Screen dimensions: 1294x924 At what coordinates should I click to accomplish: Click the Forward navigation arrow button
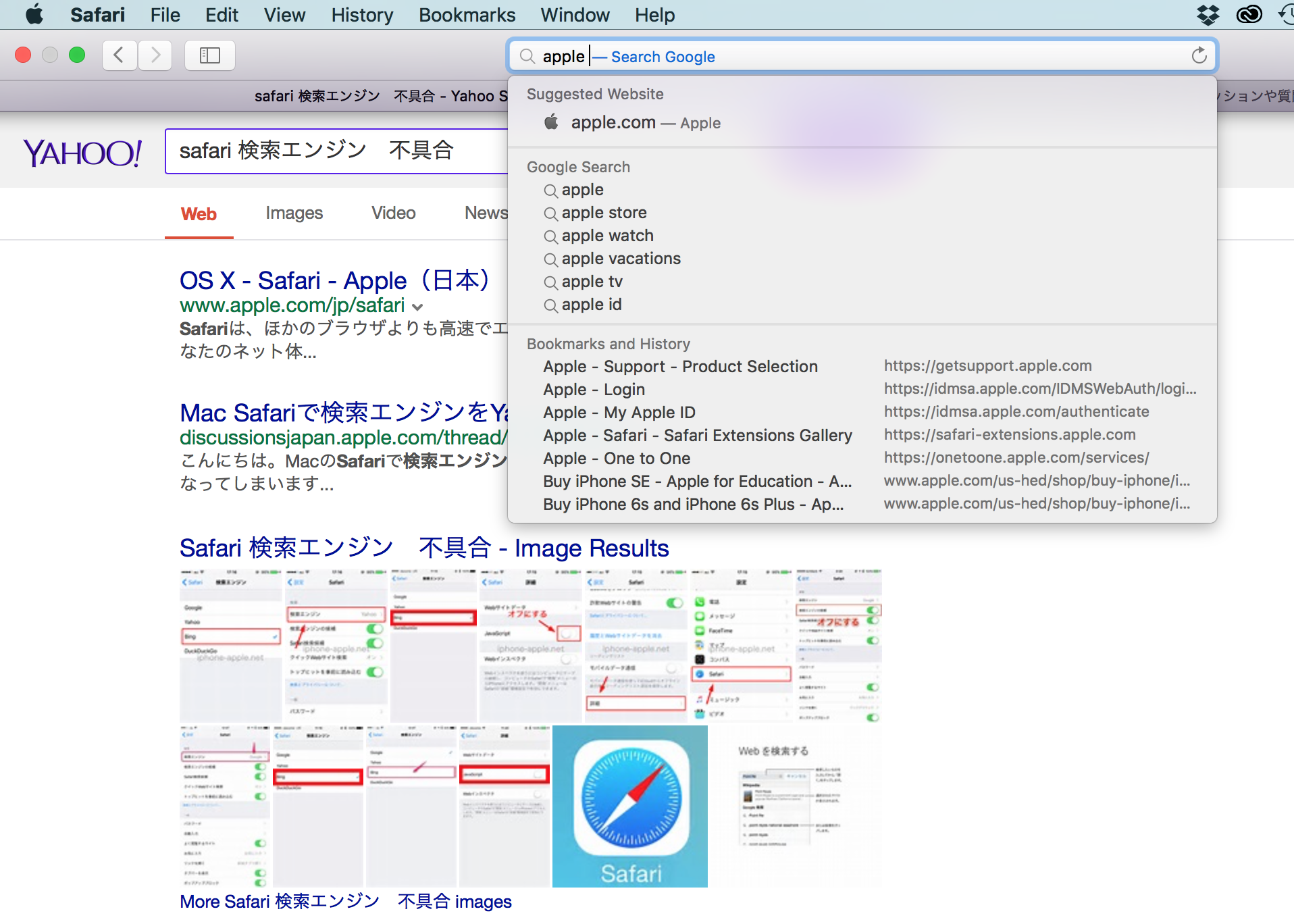pos(155,55)
